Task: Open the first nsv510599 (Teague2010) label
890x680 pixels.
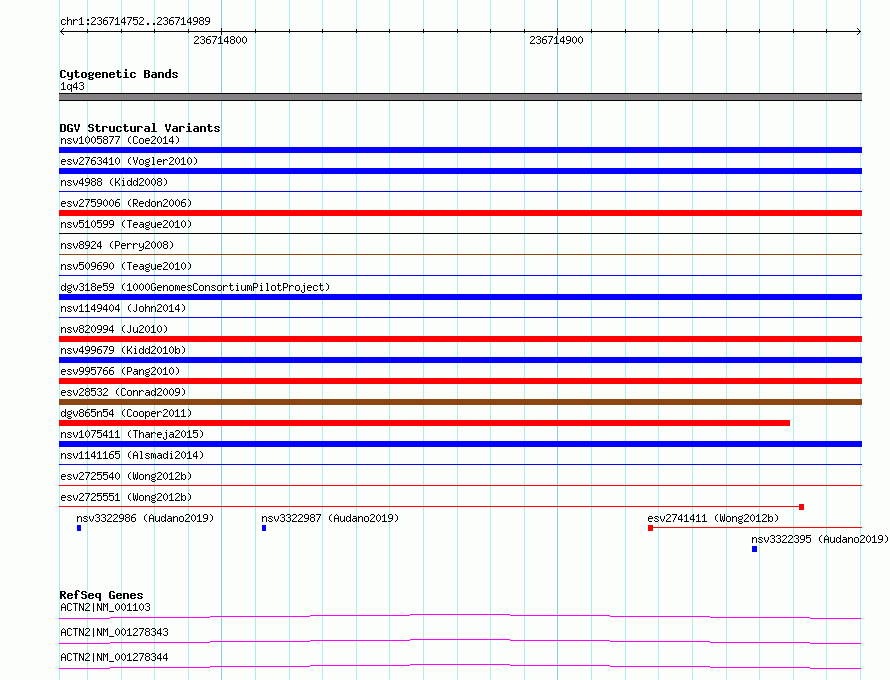Action: (126, 224)
